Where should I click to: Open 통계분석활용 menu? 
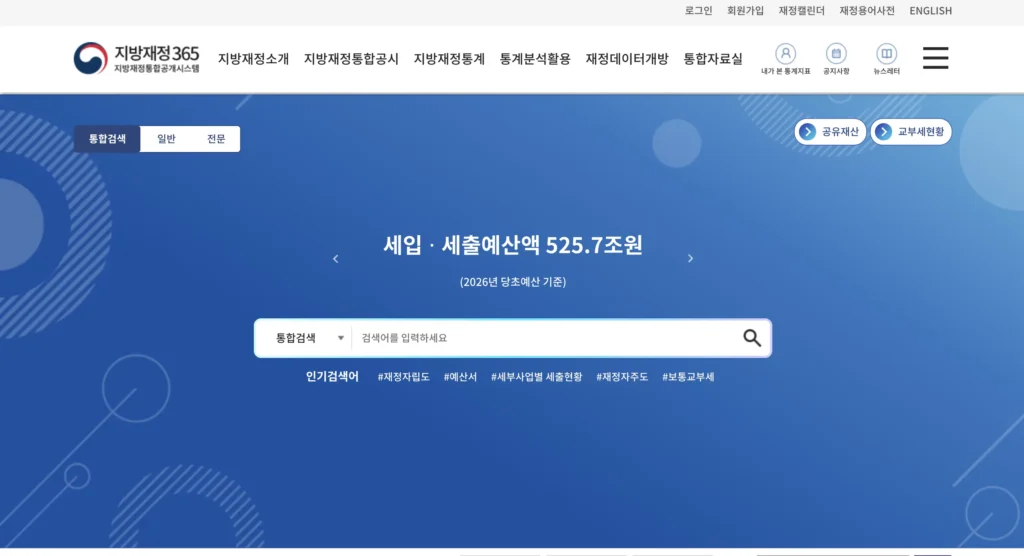click(535, 59)
